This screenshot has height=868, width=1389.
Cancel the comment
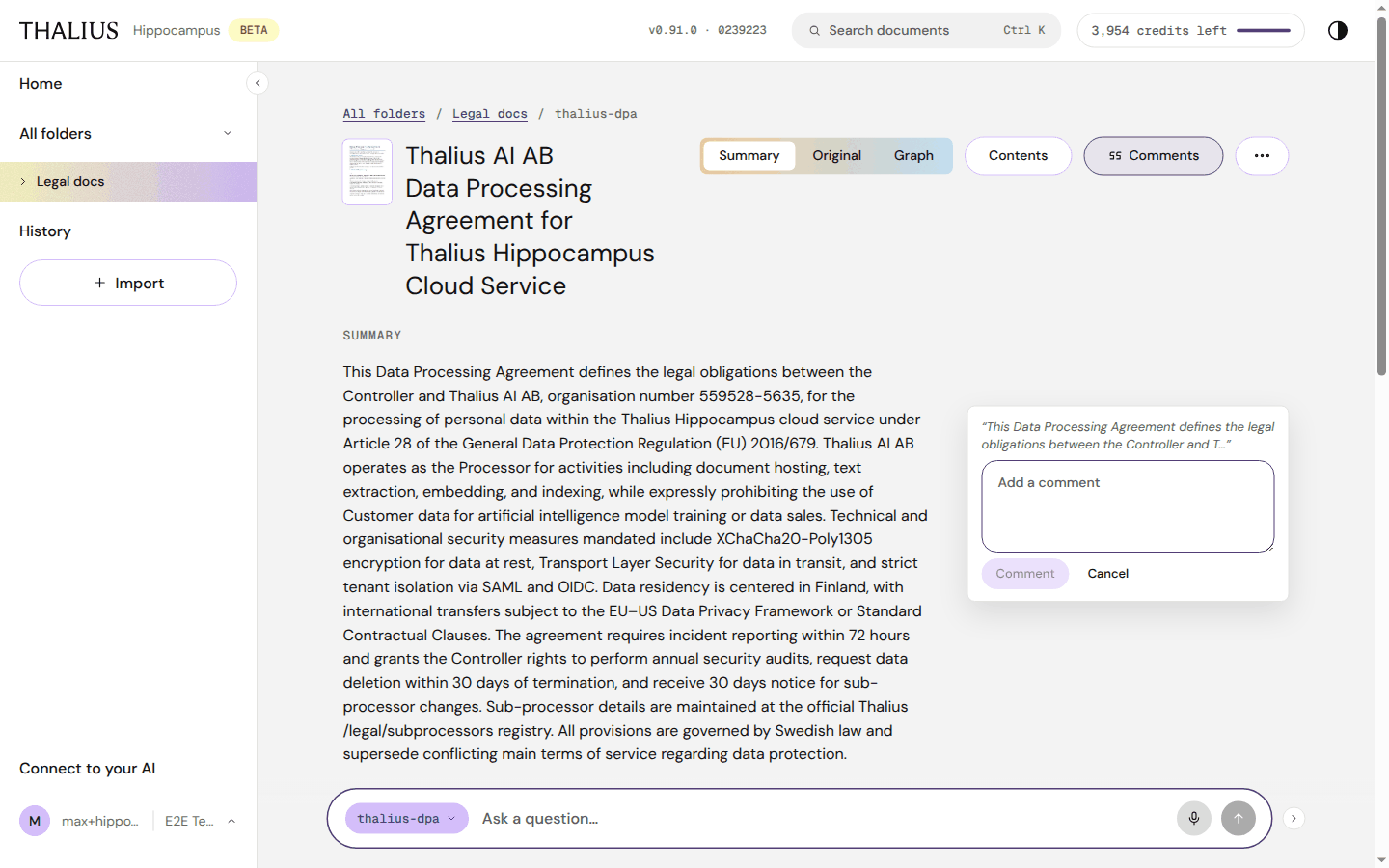click(x=1108, y=574)
